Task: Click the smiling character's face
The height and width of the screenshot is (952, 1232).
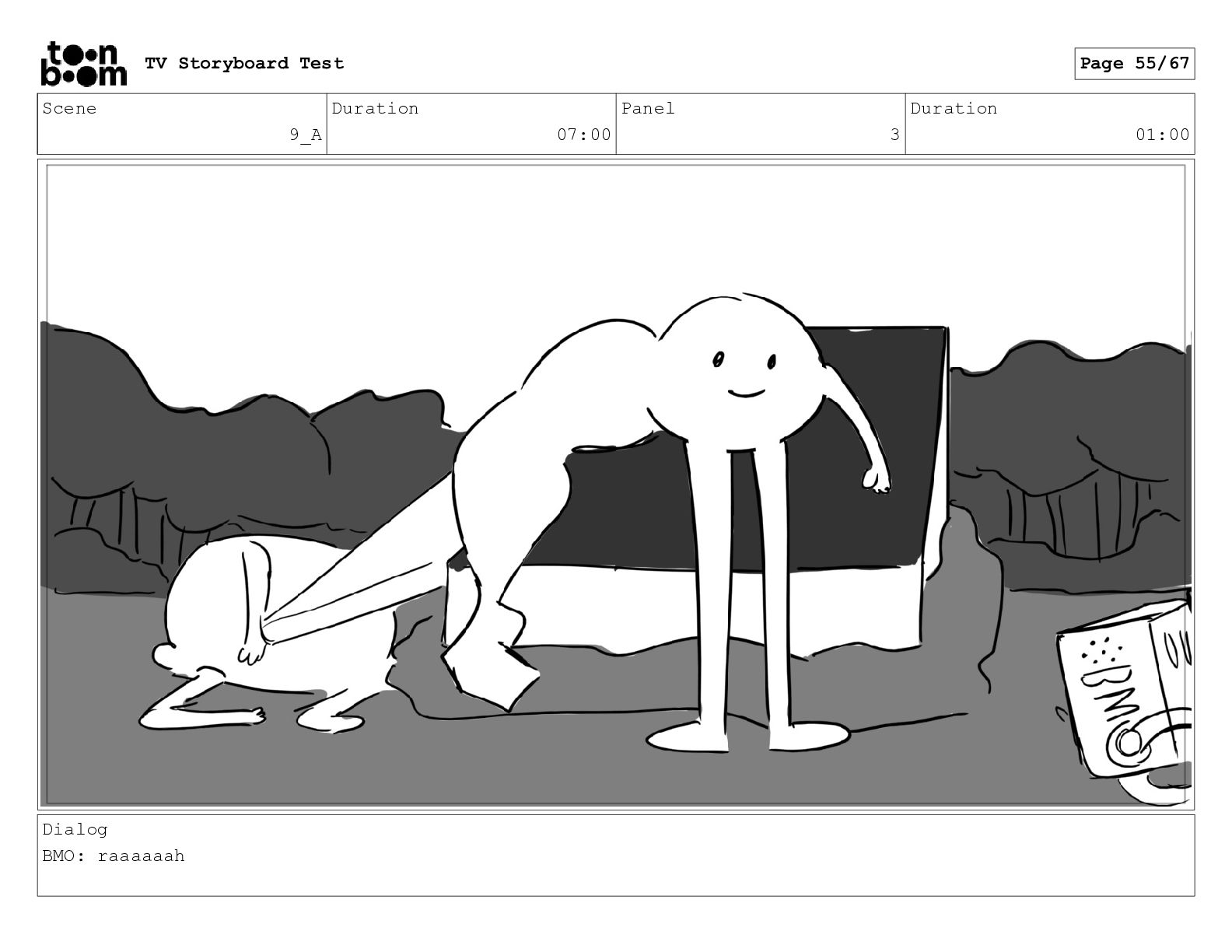Action: 744,373
